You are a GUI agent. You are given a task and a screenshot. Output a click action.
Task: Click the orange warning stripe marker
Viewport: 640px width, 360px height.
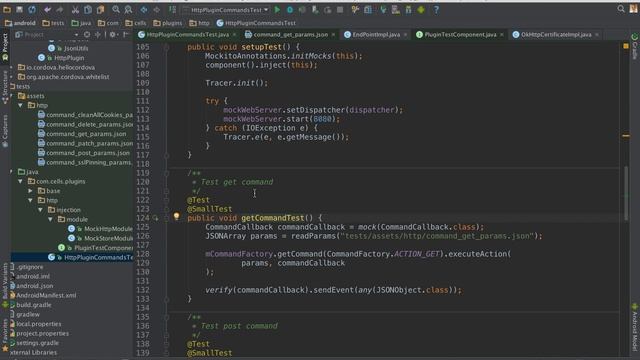point(626,136)
